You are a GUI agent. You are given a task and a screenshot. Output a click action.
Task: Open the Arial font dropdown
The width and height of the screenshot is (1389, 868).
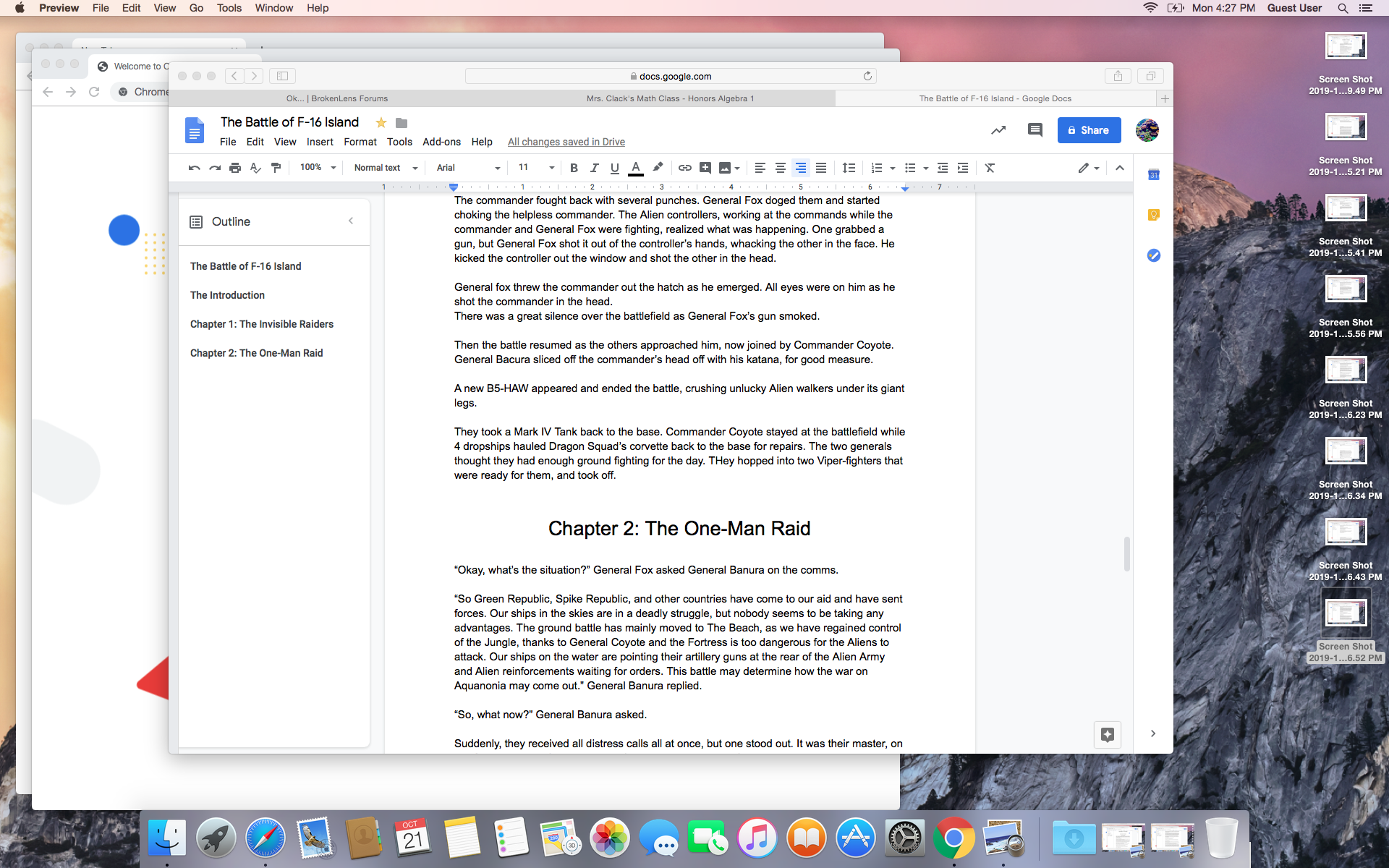[468, 168]
